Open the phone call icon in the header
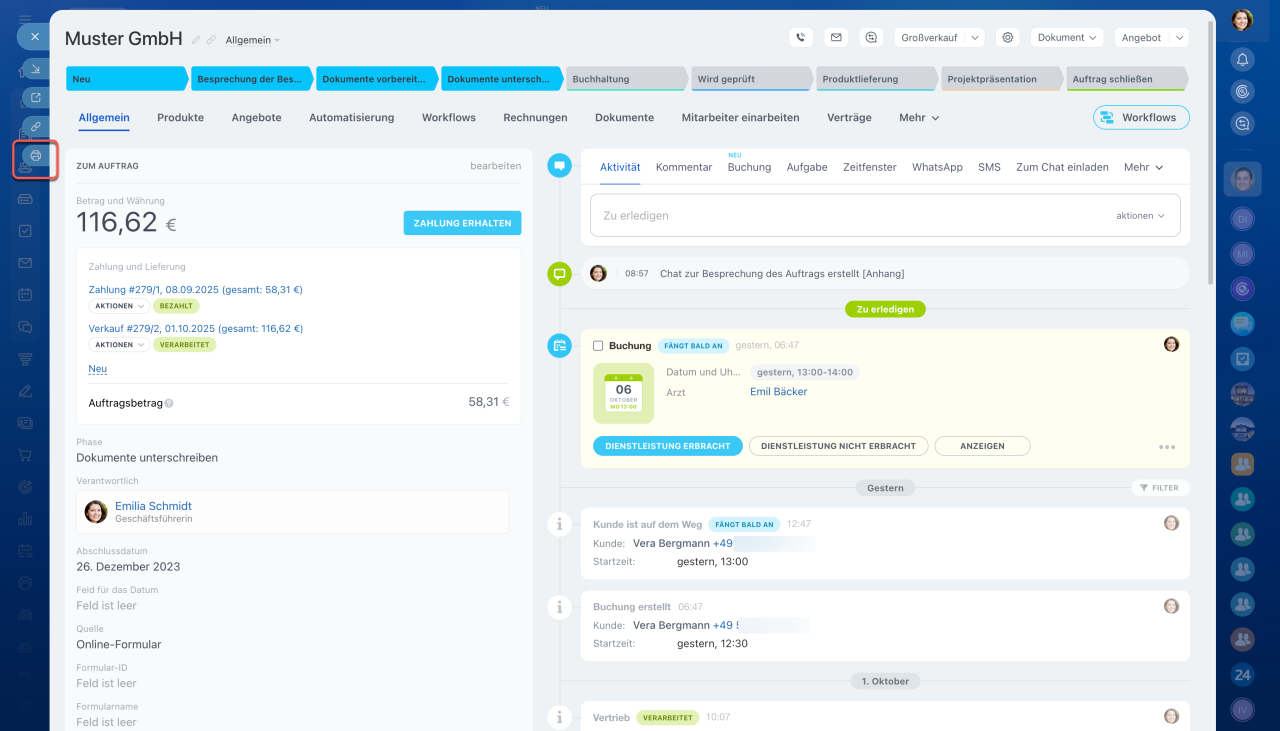 coord(800,38)
